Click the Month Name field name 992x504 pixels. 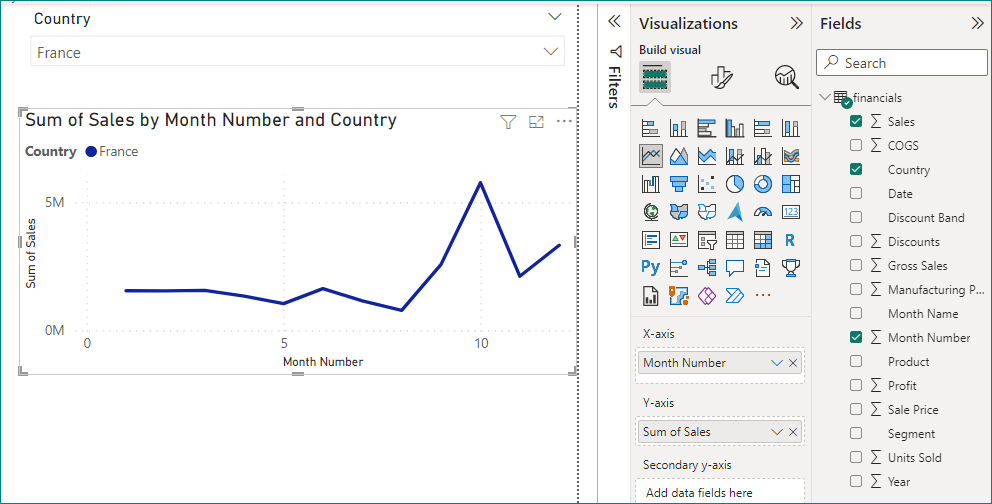click(923, 314)
